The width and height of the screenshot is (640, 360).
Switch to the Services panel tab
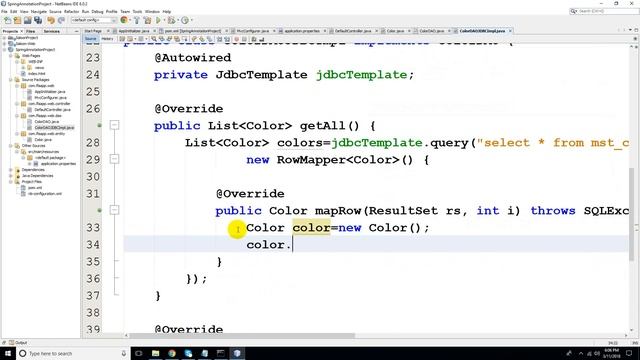(52, 31)
